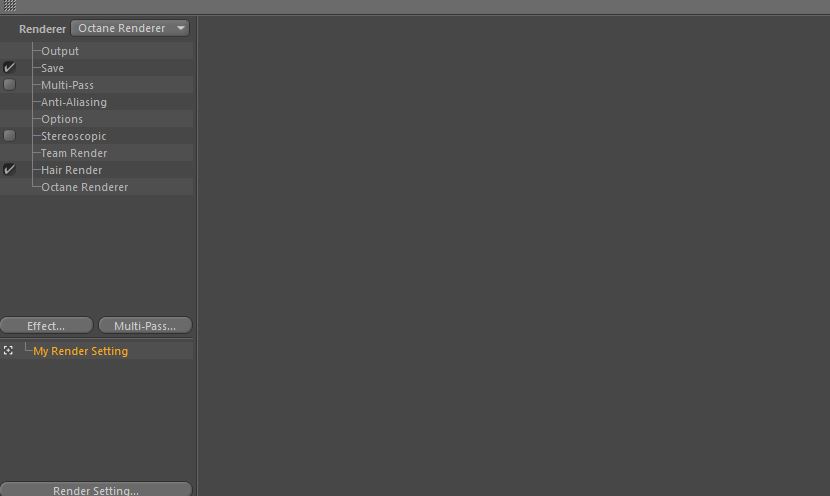Click the dotted panel grip icon
Image resolution: width=830 pixels, height=496 pixels.
tap(10, 6)
